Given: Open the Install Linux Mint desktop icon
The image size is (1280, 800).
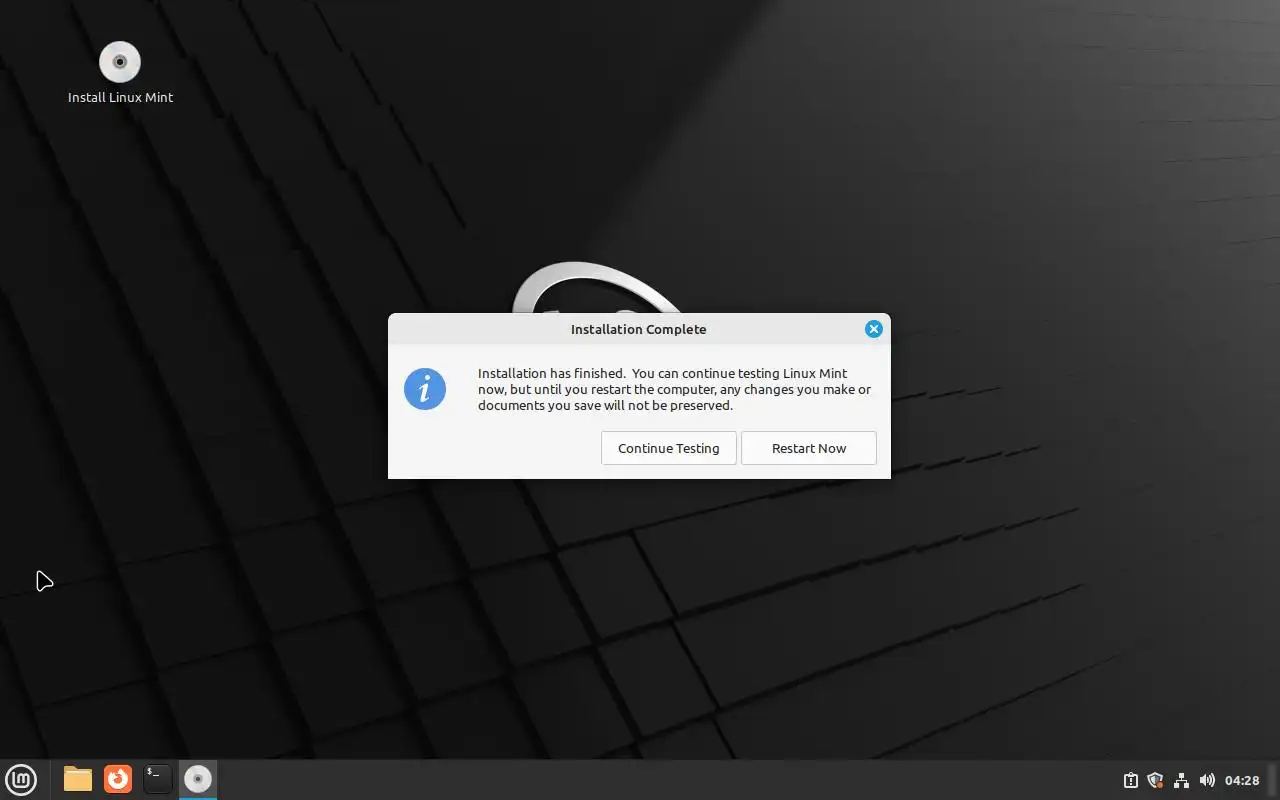Looking at the screenshot, I should (x=120, y=73).
